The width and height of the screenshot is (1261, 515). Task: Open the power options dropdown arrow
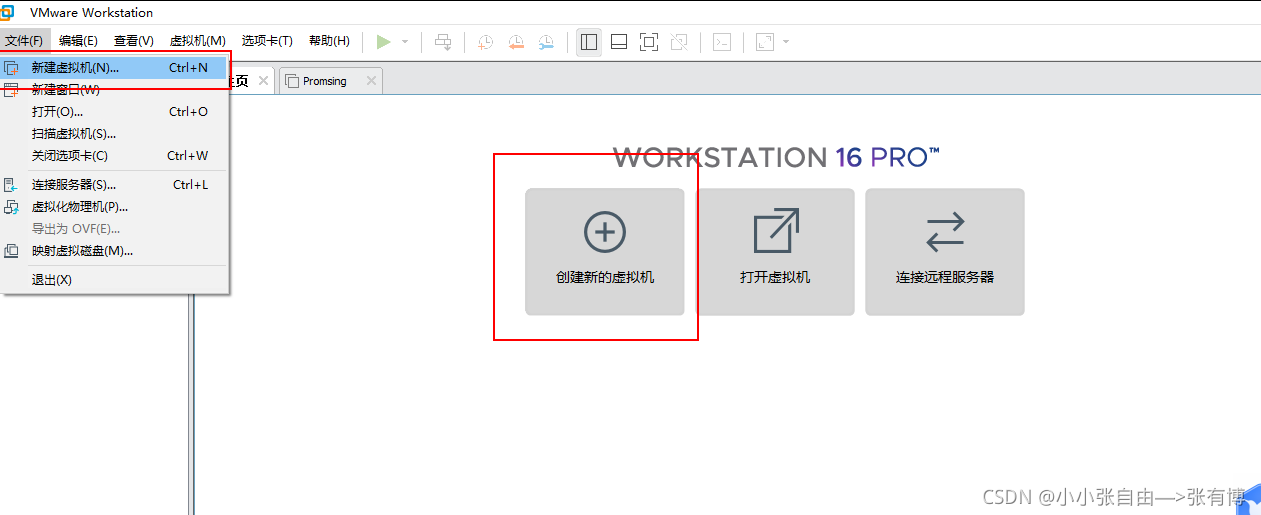point(405,42)
